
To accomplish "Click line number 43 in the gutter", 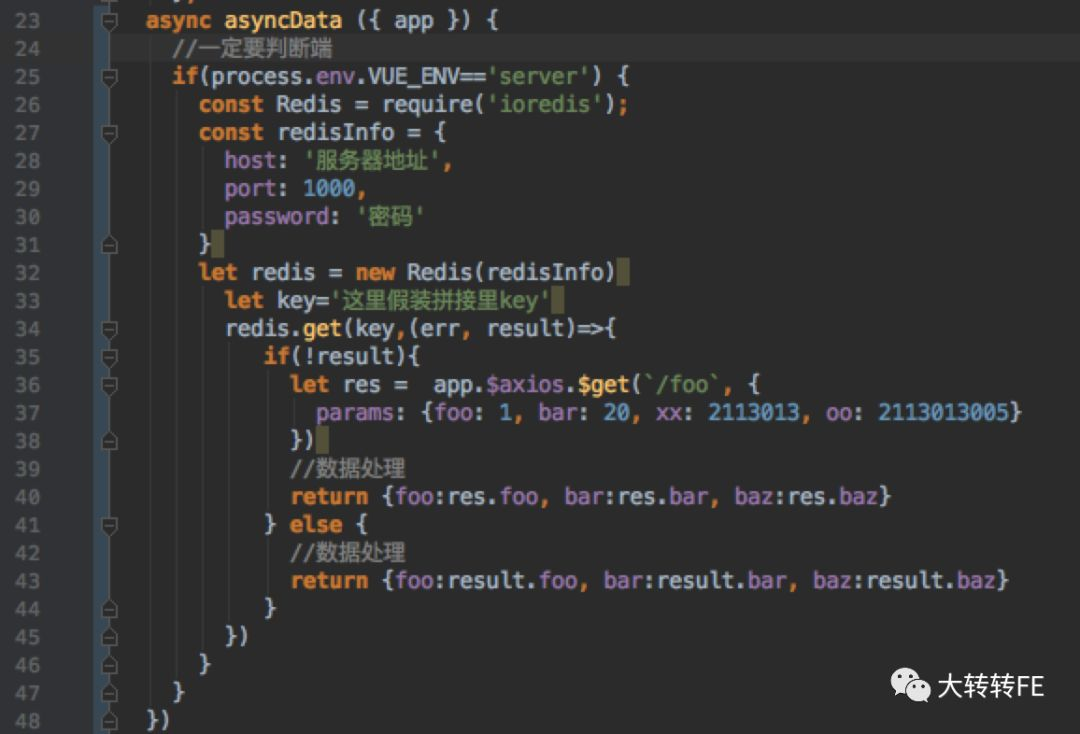I will click(x=28, y=582).
